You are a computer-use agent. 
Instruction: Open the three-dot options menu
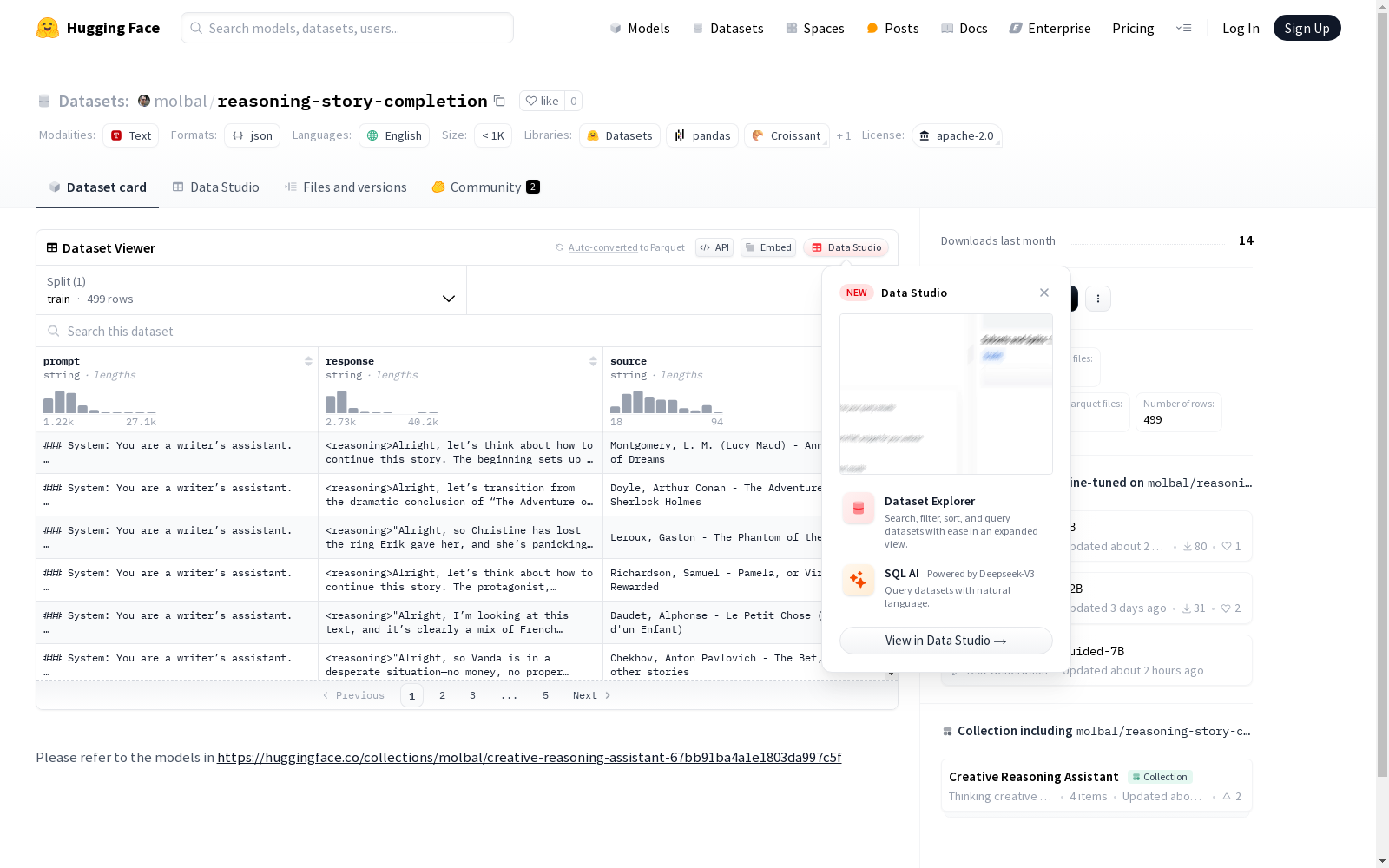tap(1098, 299)
